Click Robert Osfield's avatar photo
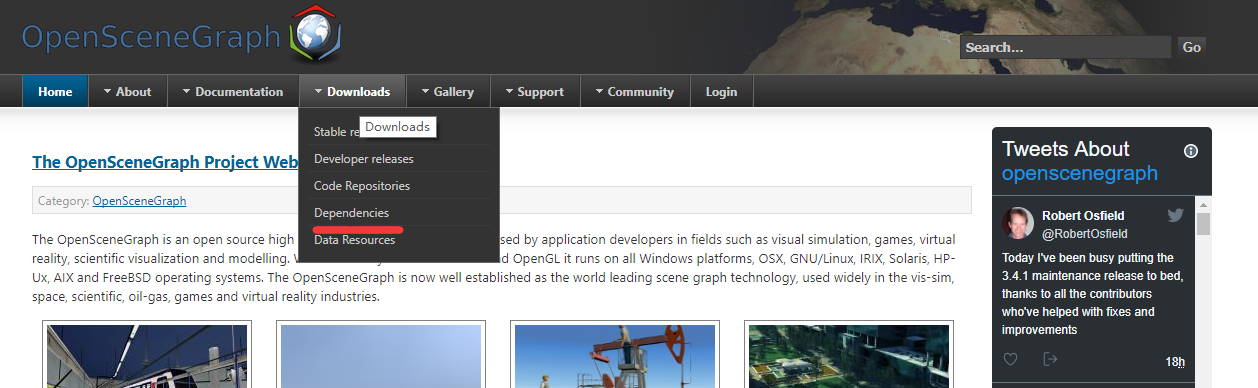This screenshot has width=1258, height=388. pyautogui.click(x=1018, y=223)
